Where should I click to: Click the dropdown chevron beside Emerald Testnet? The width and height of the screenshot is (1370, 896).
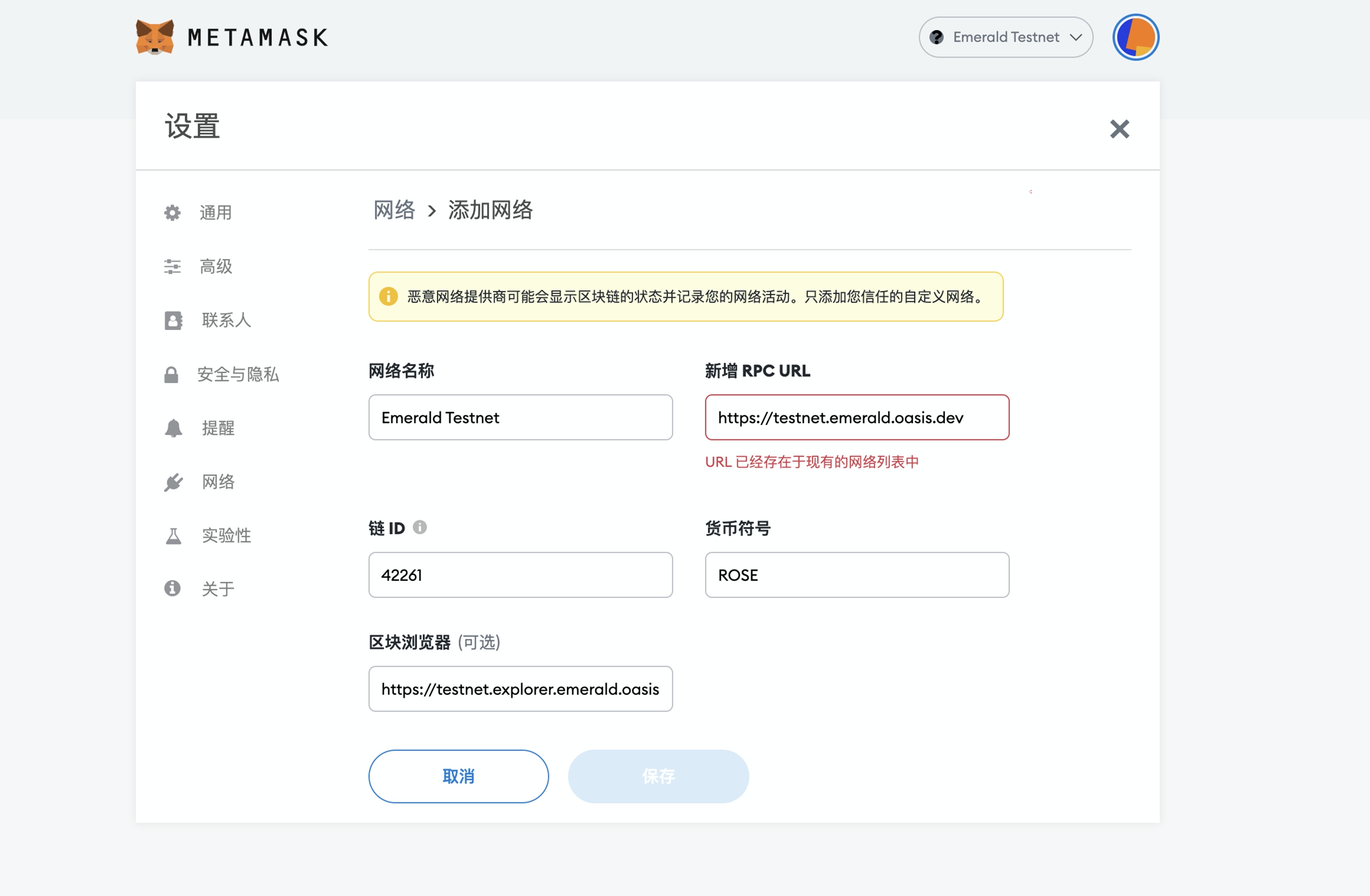pos(1076,37)
